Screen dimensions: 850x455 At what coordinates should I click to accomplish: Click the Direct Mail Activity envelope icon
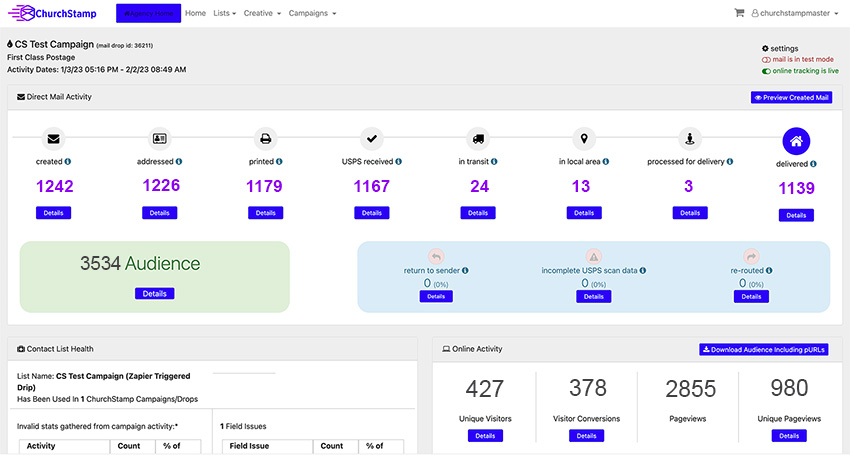21,97
